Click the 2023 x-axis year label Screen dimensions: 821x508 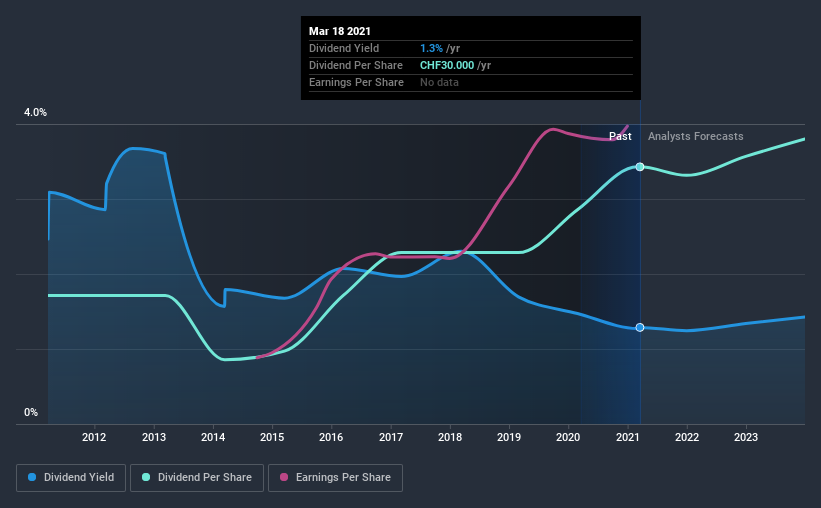[x=746, y=437]
